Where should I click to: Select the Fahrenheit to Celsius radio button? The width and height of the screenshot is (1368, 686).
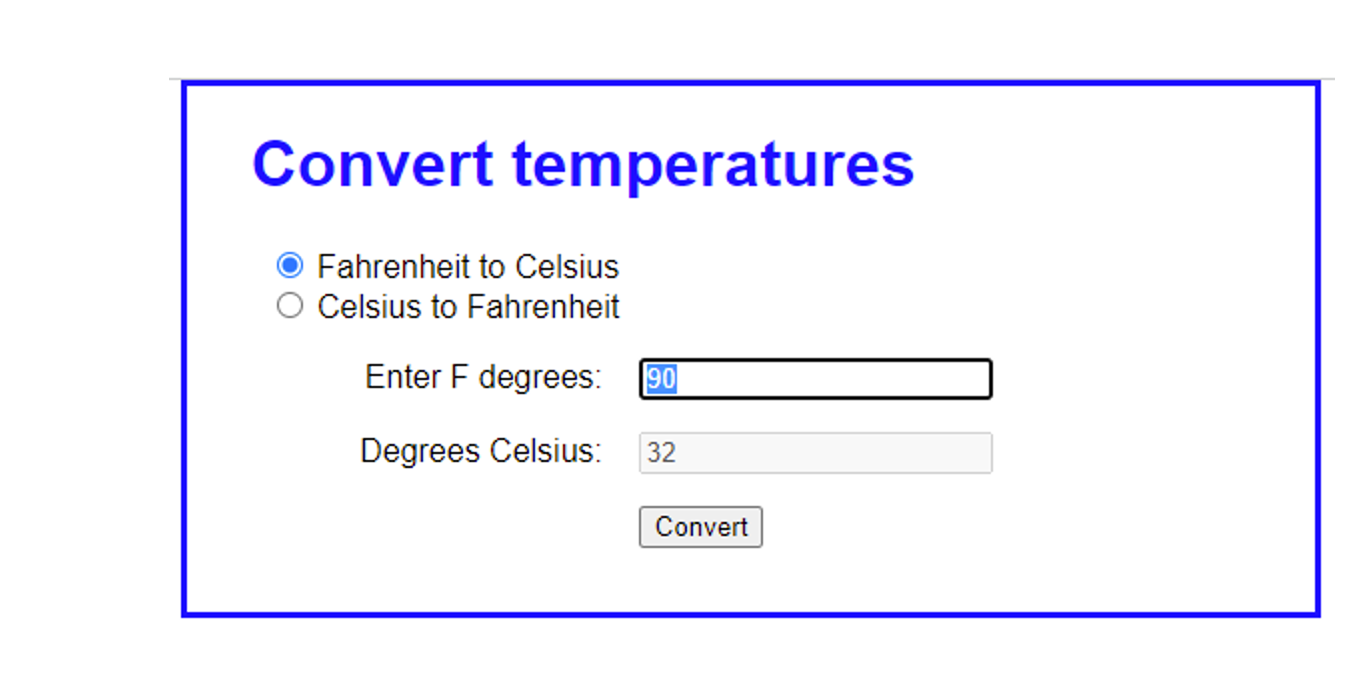pos(289,266)
